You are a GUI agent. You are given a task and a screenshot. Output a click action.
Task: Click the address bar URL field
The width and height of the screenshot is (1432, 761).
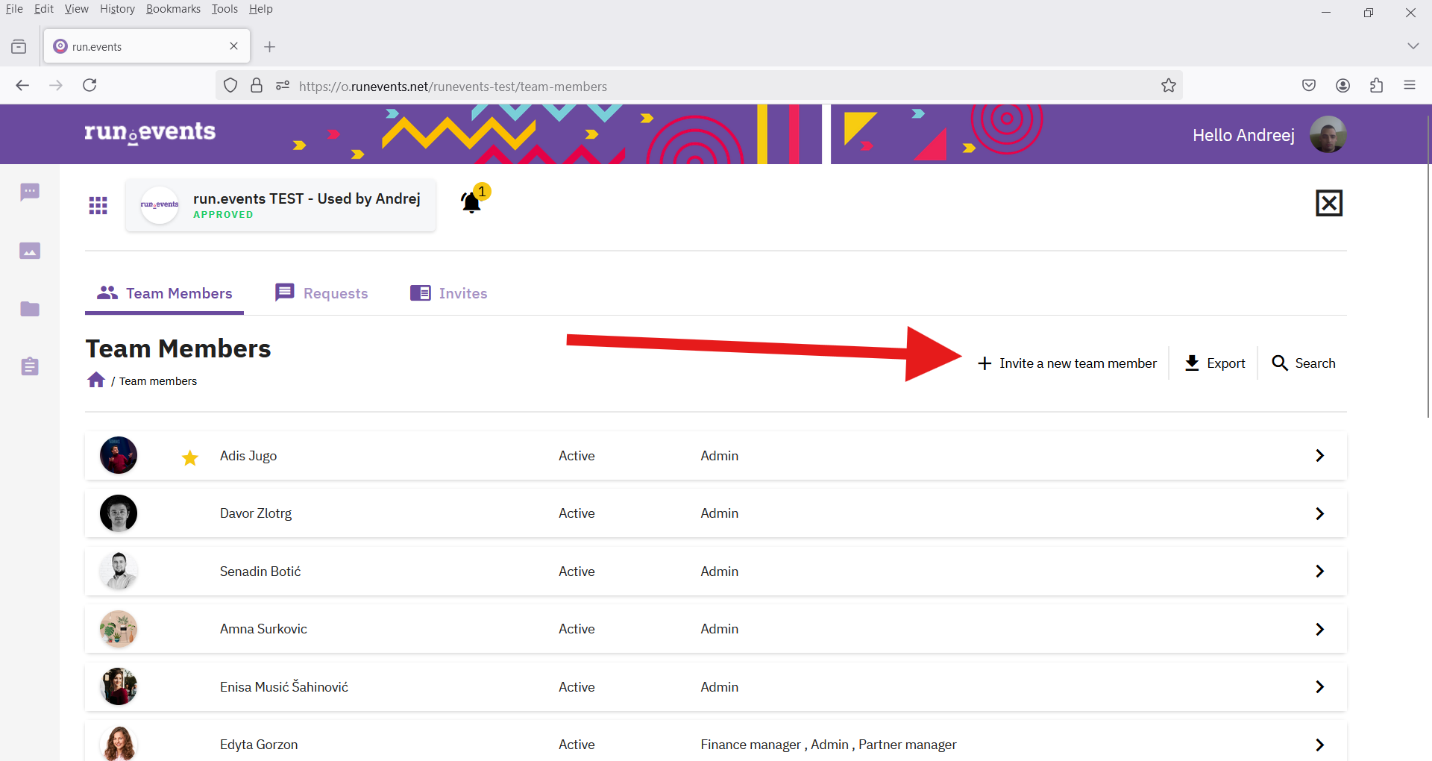tap(699, 86)
